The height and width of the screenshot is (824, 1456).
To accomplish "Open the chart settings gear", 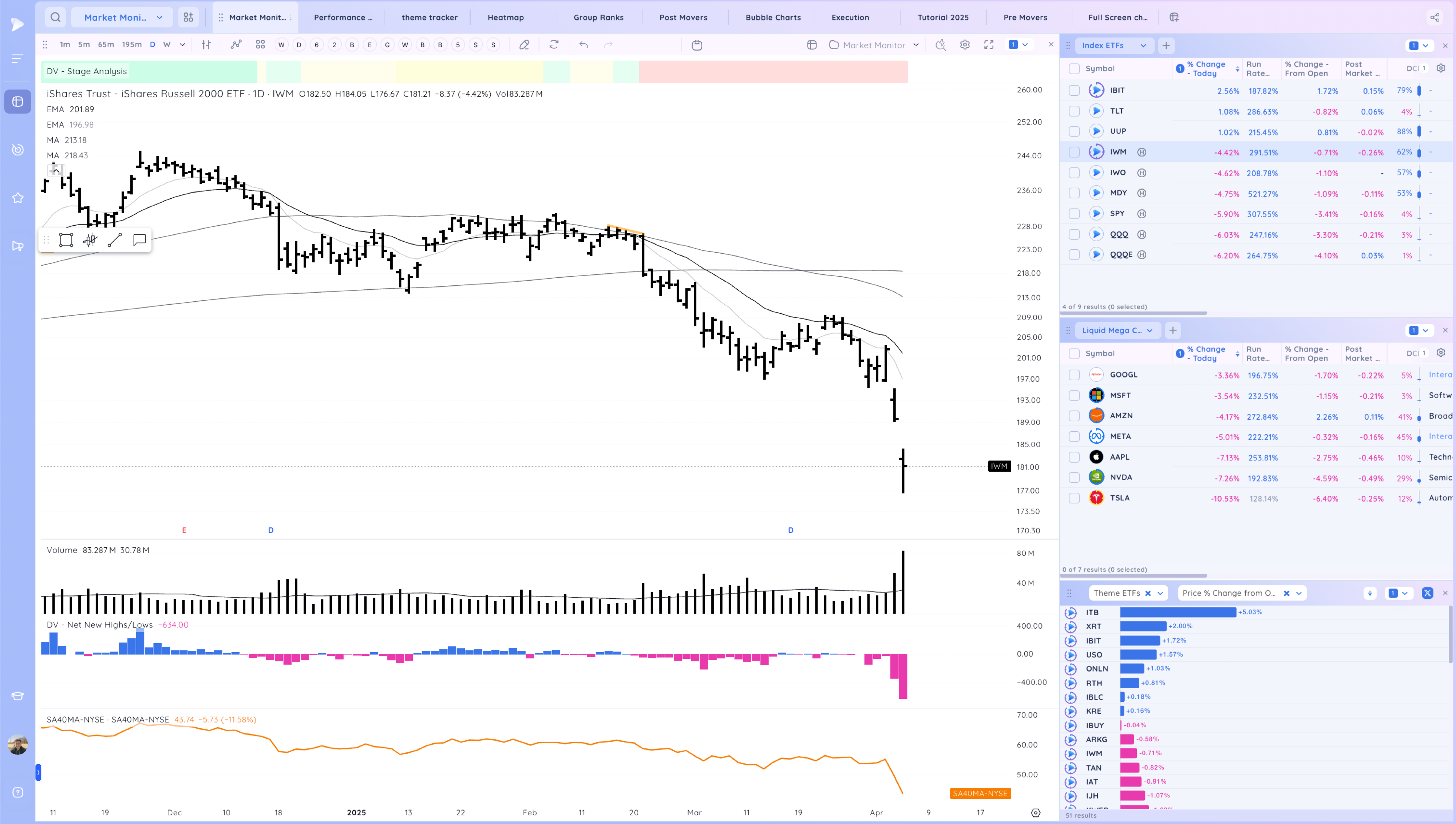I will 965,45.
